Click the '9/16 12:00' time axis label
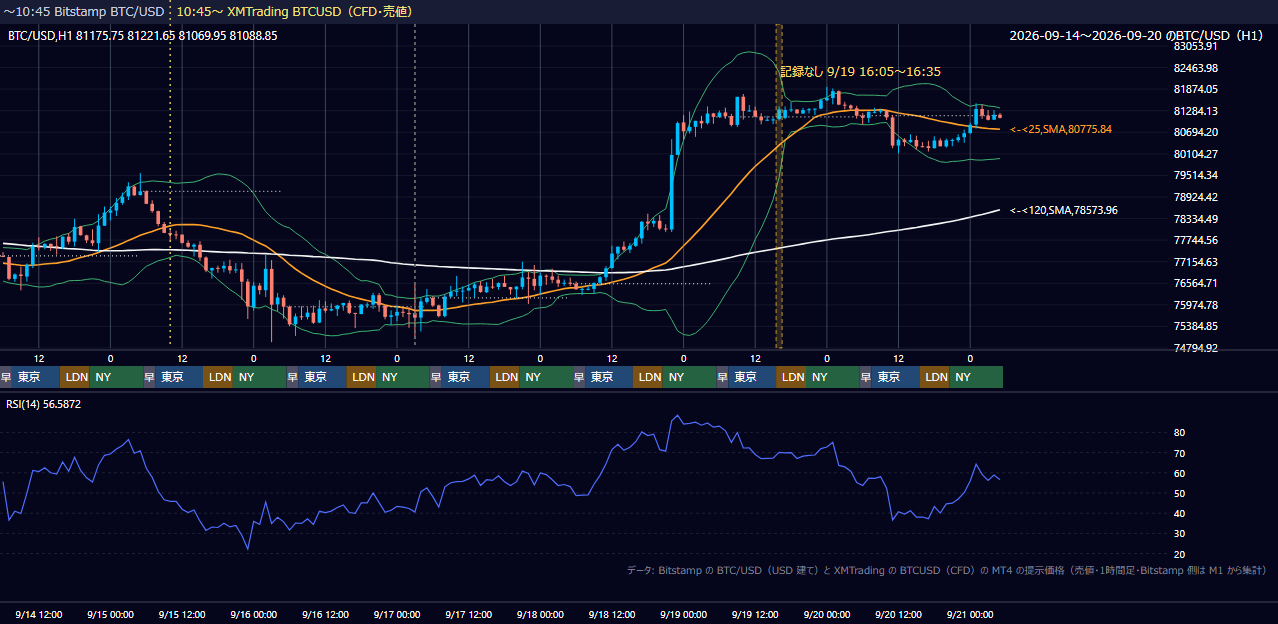Viewport: 1278px width, 624px height. [326, 614]
